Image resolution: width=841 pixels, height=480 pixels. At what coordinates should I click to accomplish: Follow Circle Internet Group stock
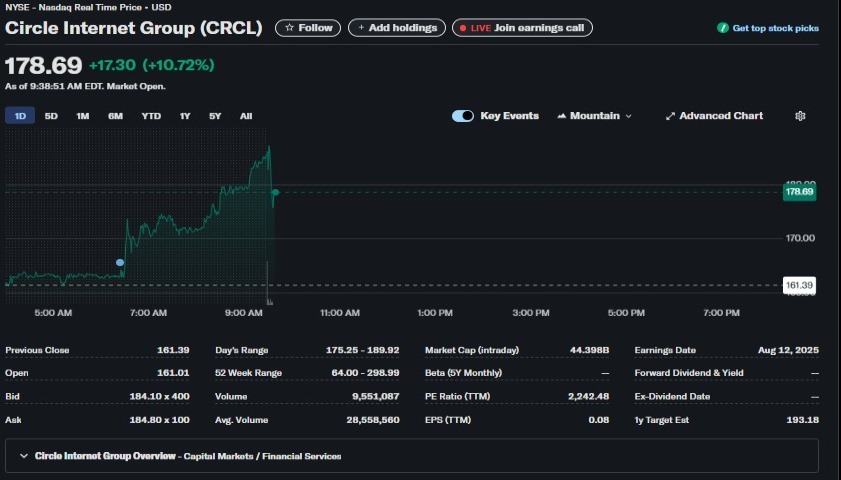point(308,28)
